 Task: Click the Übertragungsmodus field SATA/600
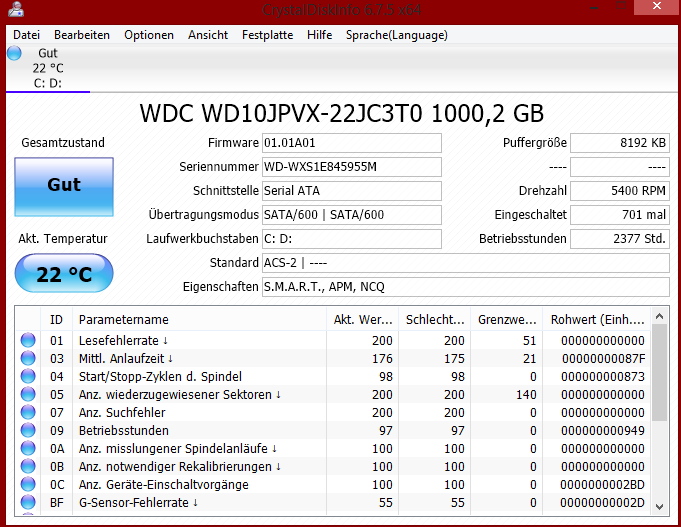click(352, 215)
